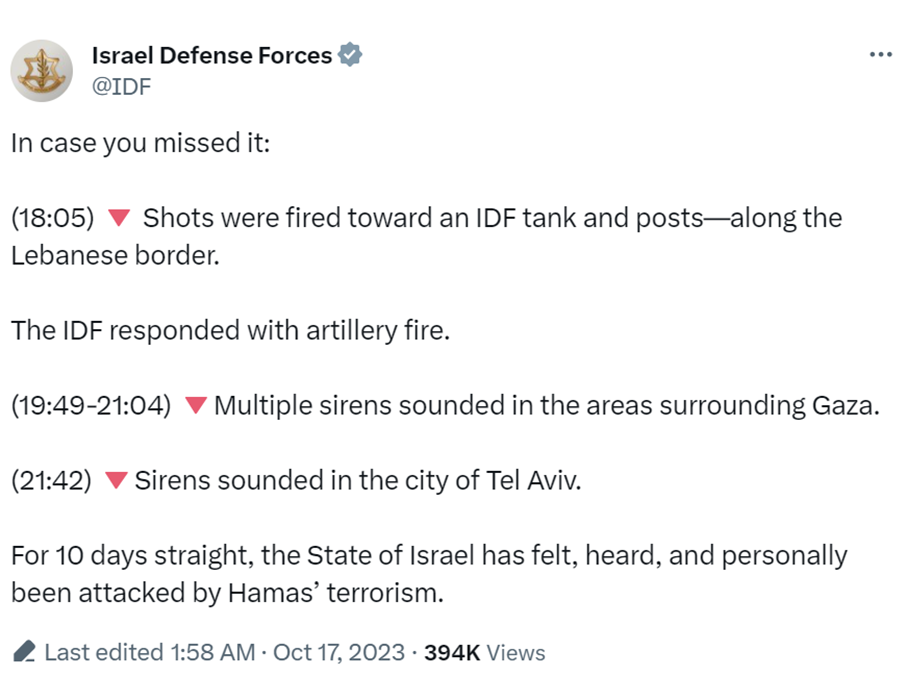Click the red triangle beside (21:42)
The height and width of the screenshot is (675, 906).
pyautogui.click(x=116, y=480)
